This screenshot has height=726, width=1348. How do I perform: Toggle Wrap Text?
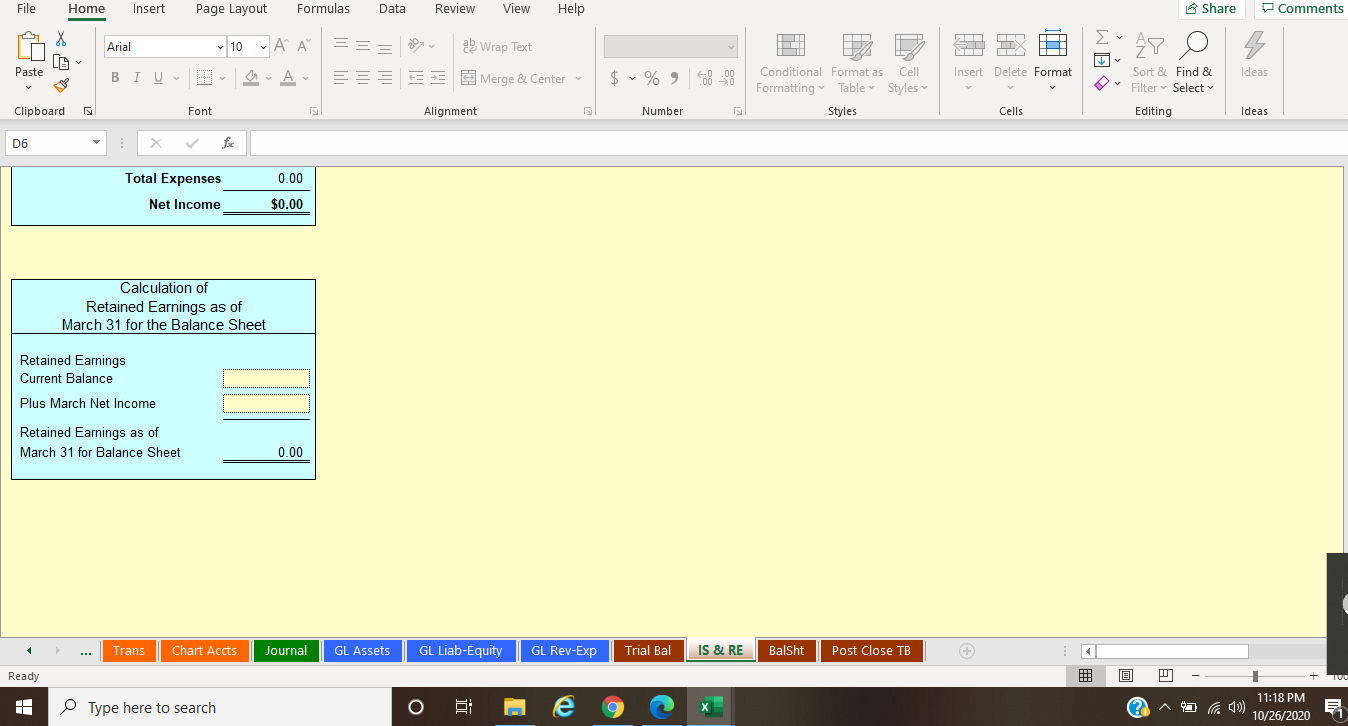[497, 47]
